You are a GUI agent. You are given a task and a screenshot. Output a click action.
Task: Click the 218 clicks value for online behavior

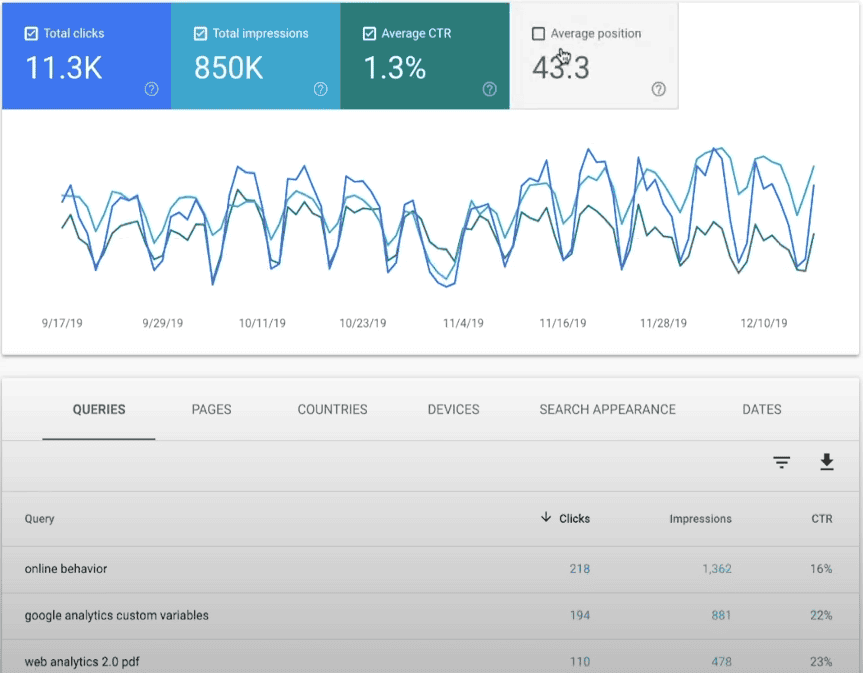coord(580,568)
